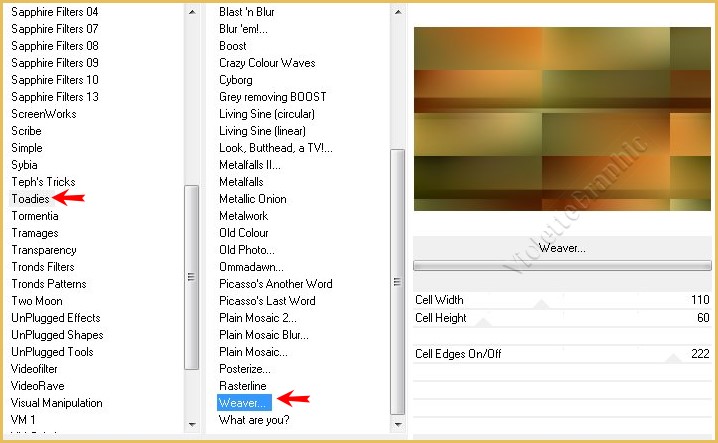
Task: Select the What are you? filter
Action: [x=253, y=420]
